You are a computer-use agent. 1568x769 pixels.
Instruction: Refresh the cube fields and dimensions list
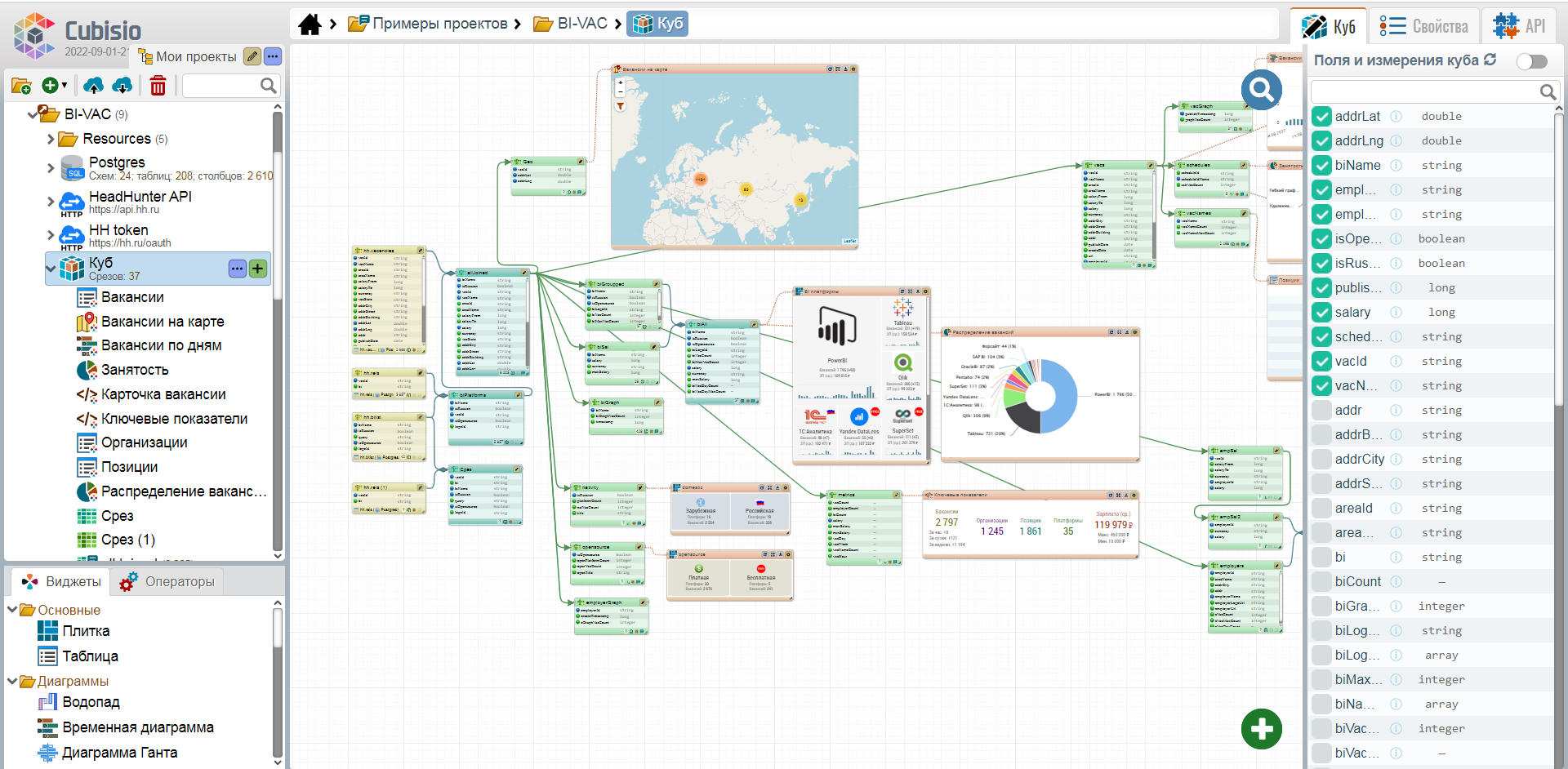(x=1490, y=60)
